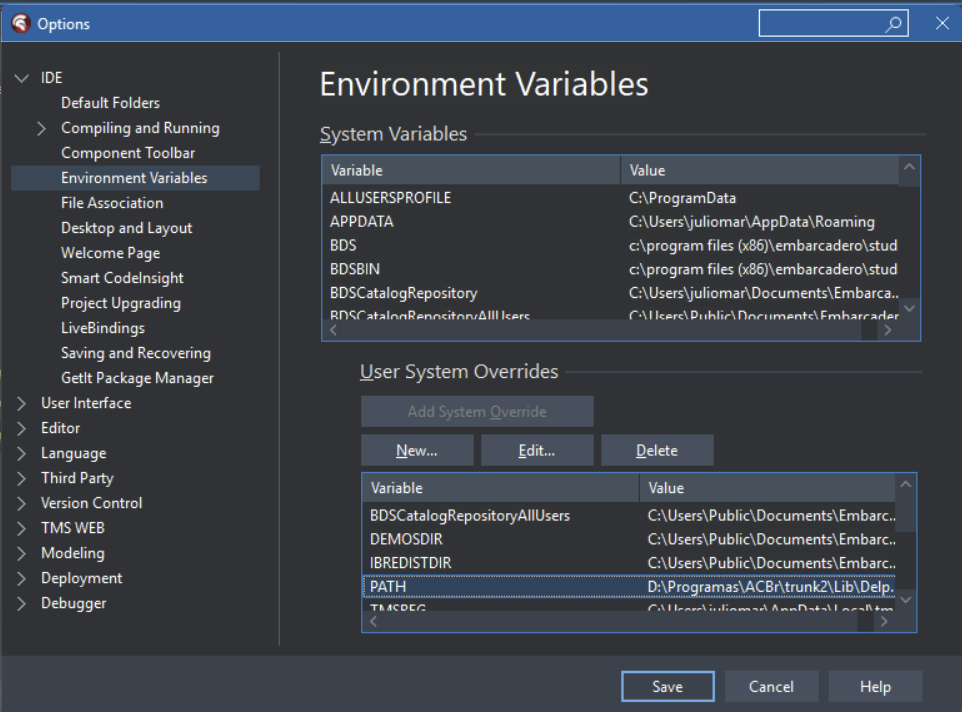Click Value column header in System Variables
The image size is (962, 712).
point(760,170)
